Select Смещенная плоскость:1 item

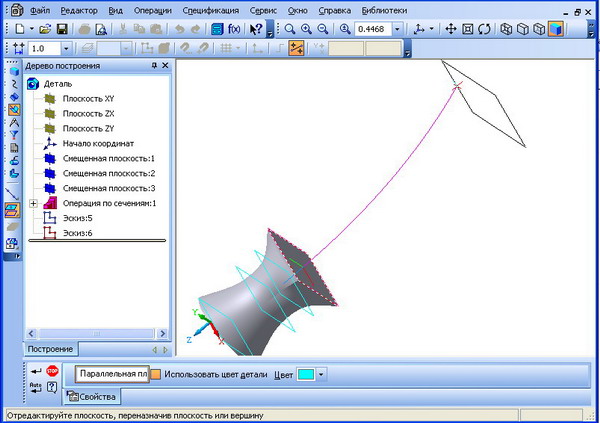pos(109,158)
